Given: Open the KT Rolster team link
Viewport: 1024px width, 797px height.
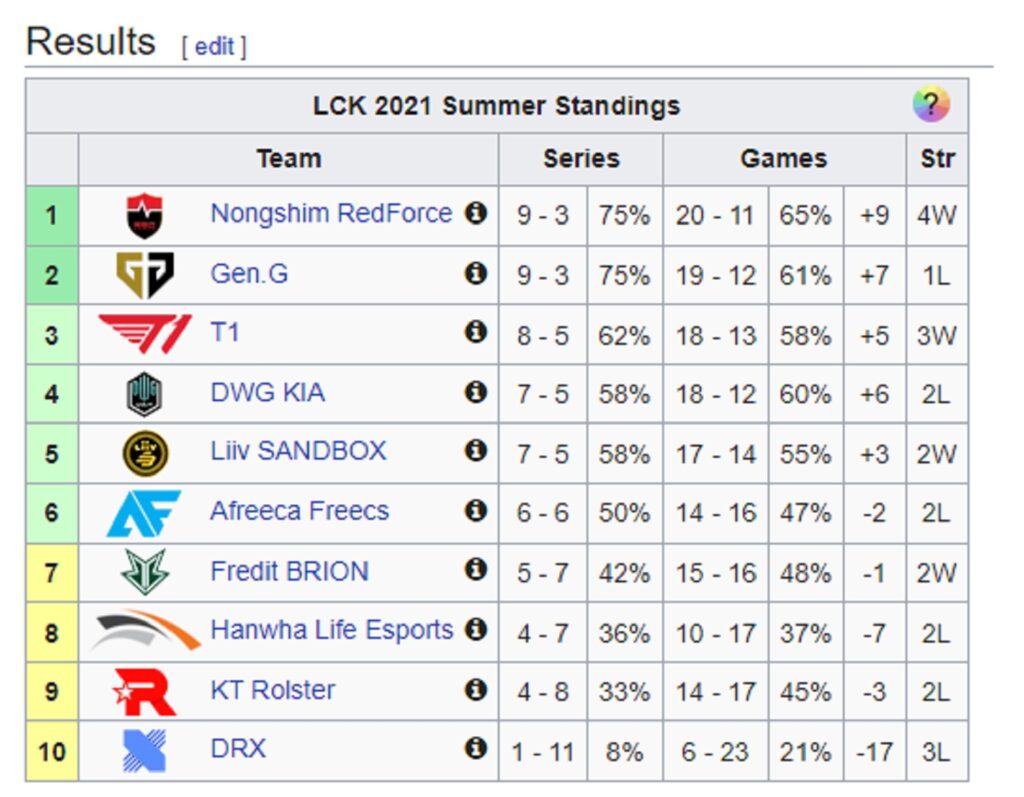Looking at the screenshot, I should [x=272, y=690].
